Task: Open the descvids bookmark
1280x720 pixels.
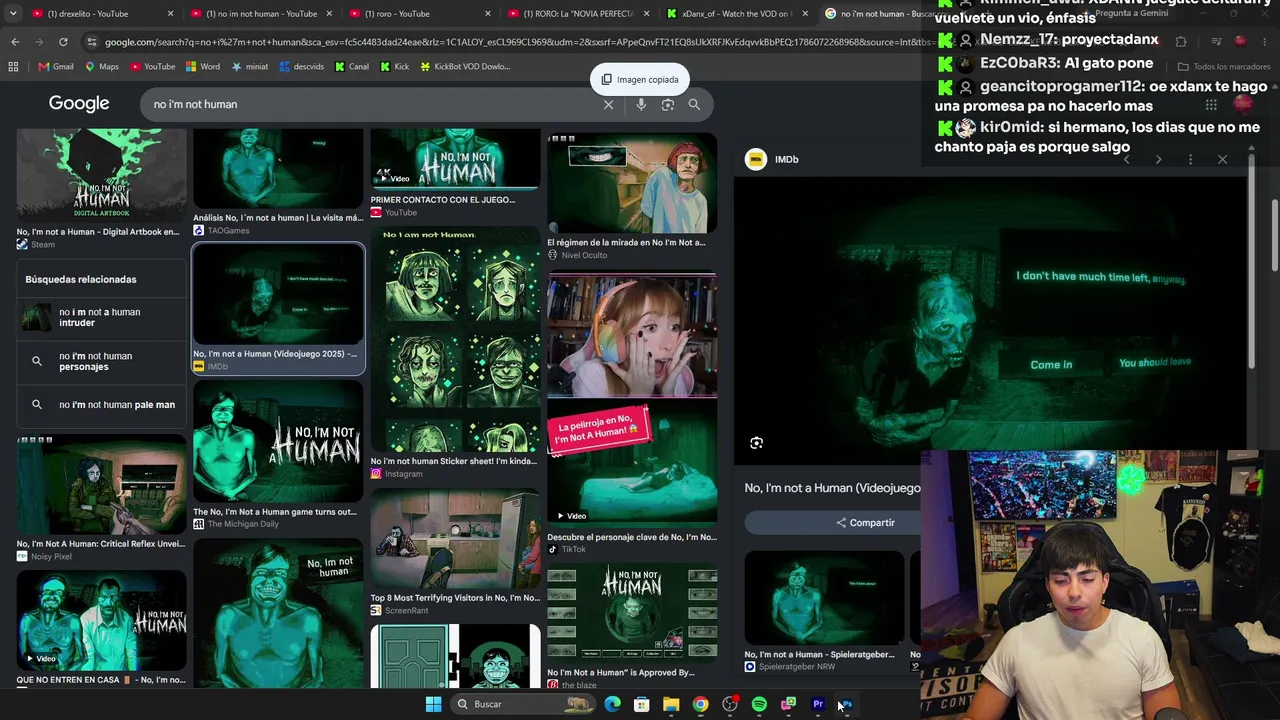Action: point(301,67)
